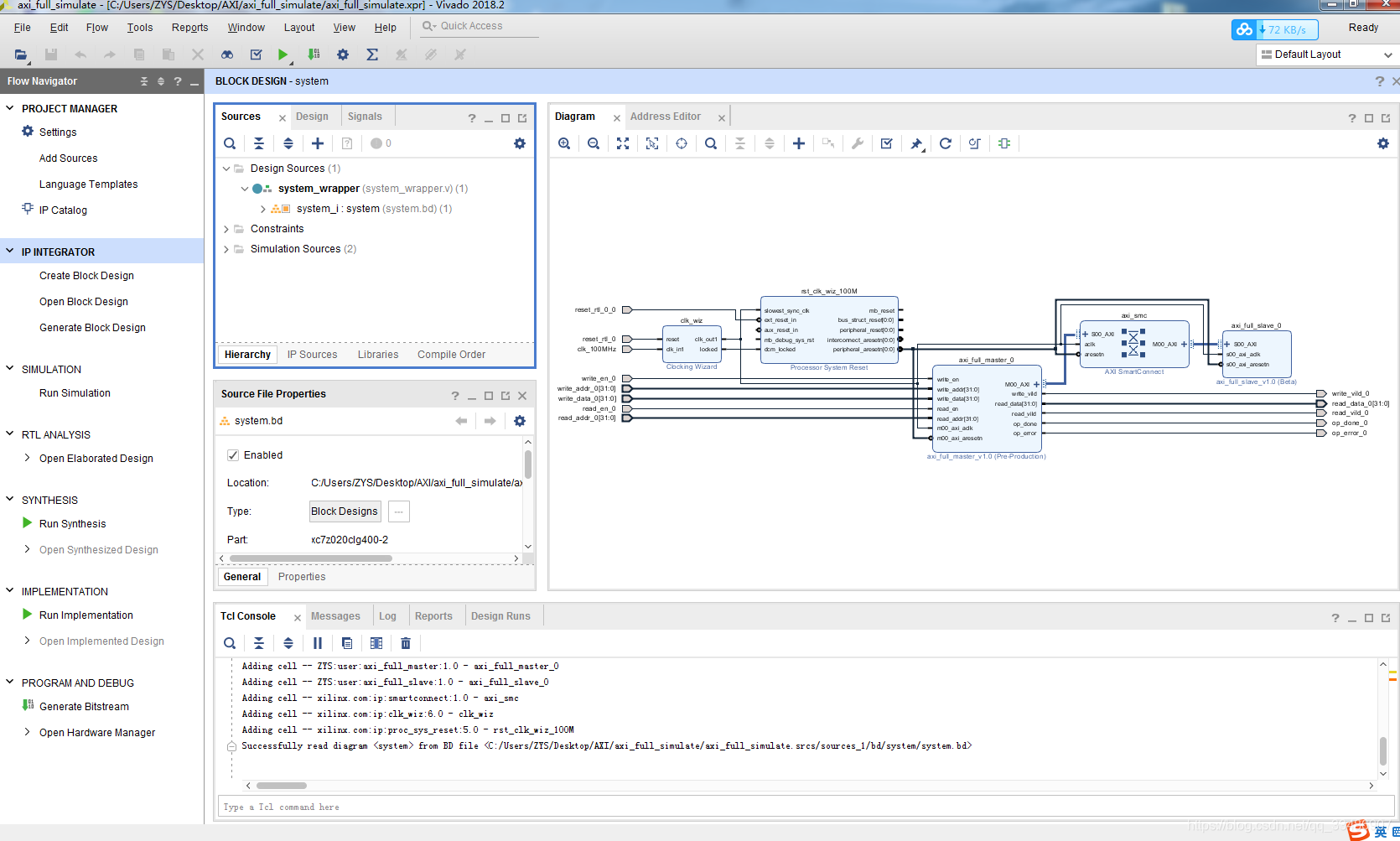
Task: Click Validate Design checkmark in diagram toolbar
Action: pos(886,143)
